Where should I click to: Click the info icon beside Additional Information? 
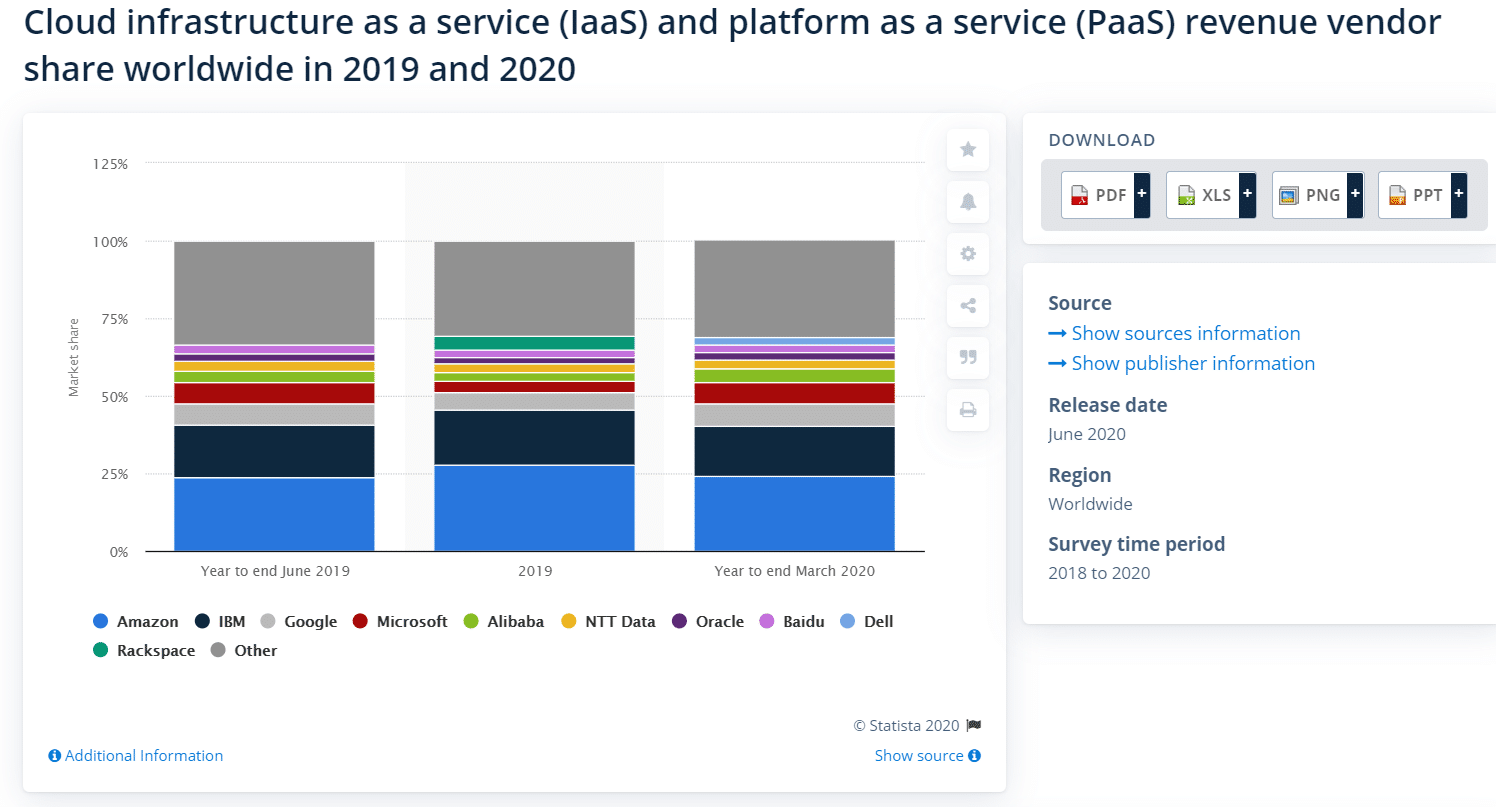tap(55, 755)
